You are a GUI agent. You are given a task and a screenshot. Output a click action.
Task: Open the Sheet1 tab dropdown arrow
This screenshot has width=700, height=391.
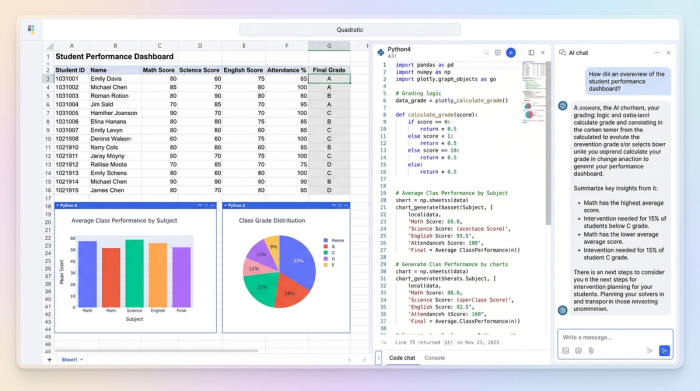click(x=82, y=360)
